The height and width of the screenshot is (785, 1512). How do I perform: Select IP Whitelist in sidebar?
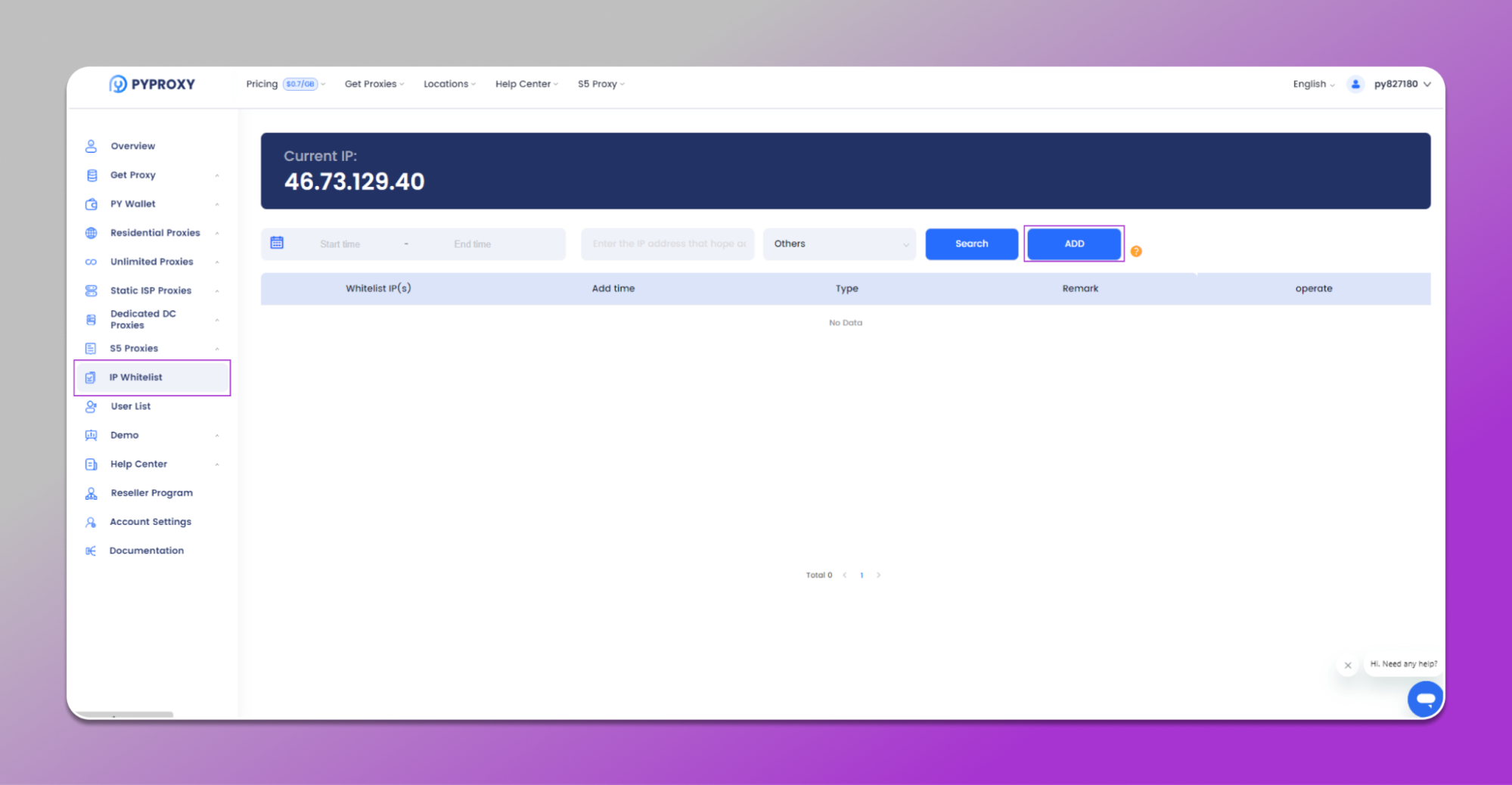coord(152,377)
